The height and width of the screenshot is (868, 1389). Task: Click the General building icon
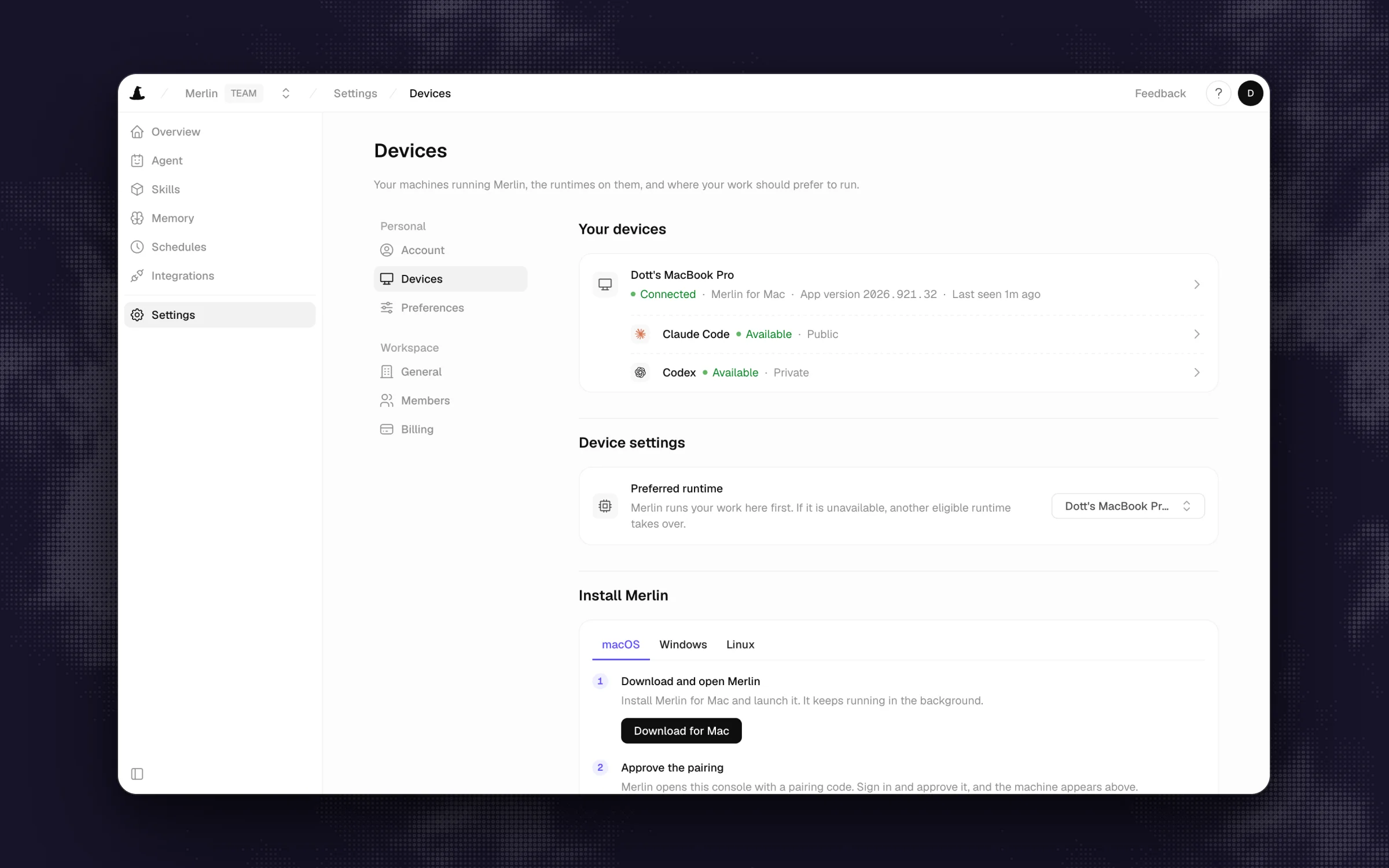point(387,372)
